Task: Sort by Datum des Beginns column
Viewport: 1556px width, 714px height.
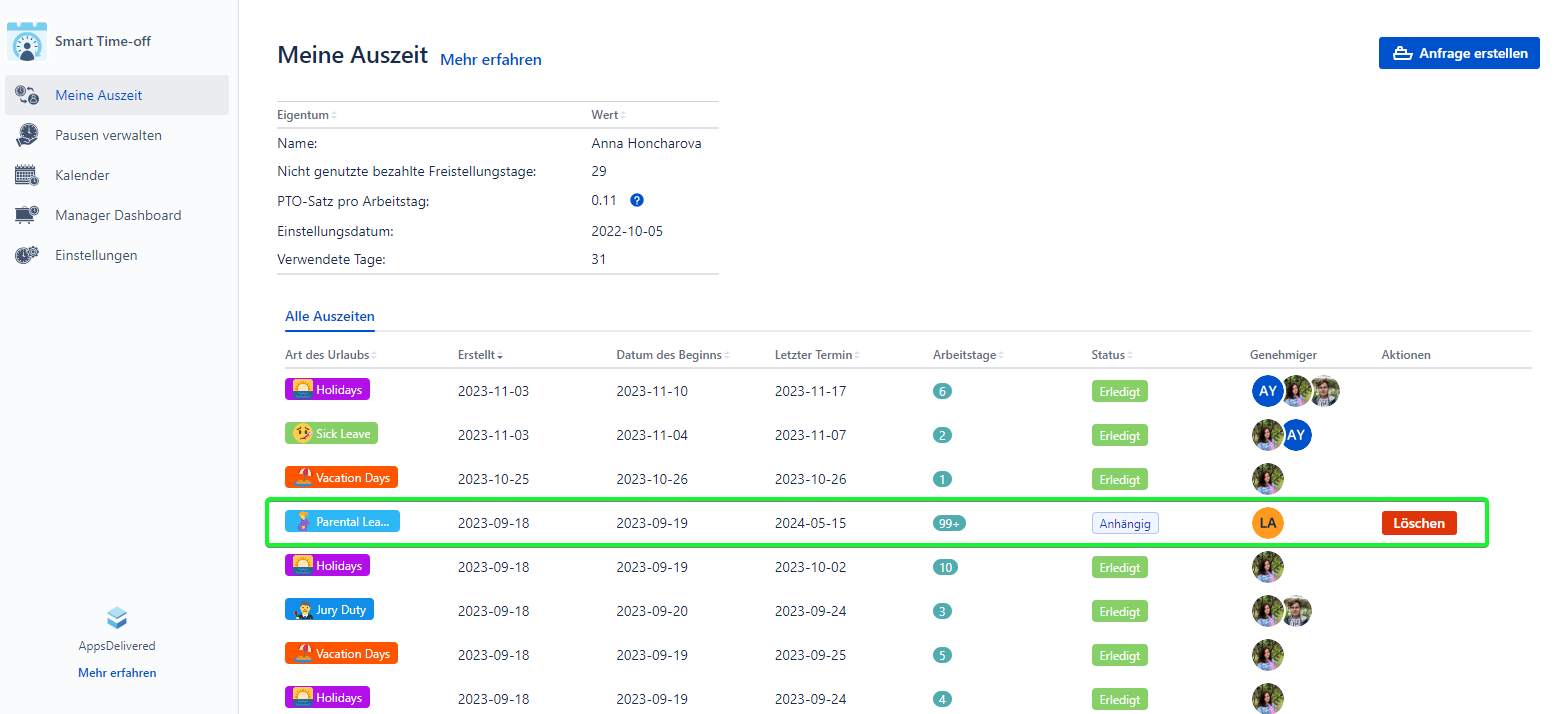Action: click(x=671, y=355)
